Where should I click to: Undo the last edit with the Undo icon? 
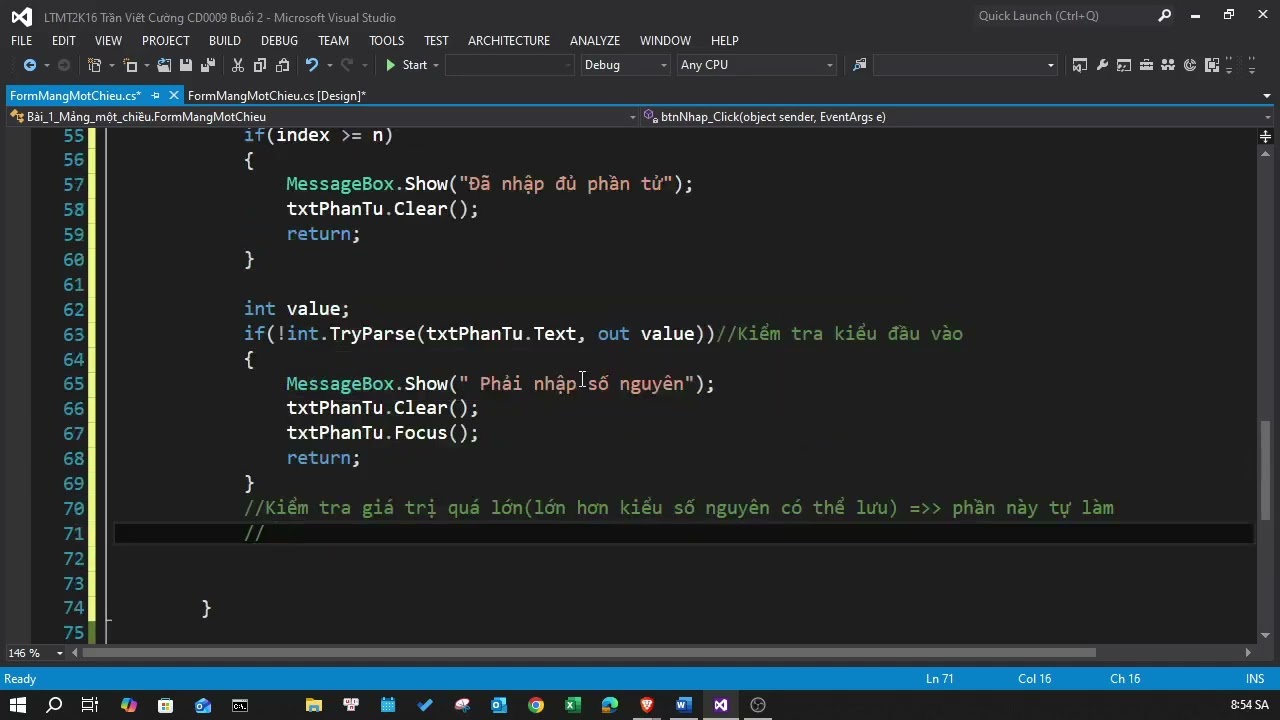point(312,65)
